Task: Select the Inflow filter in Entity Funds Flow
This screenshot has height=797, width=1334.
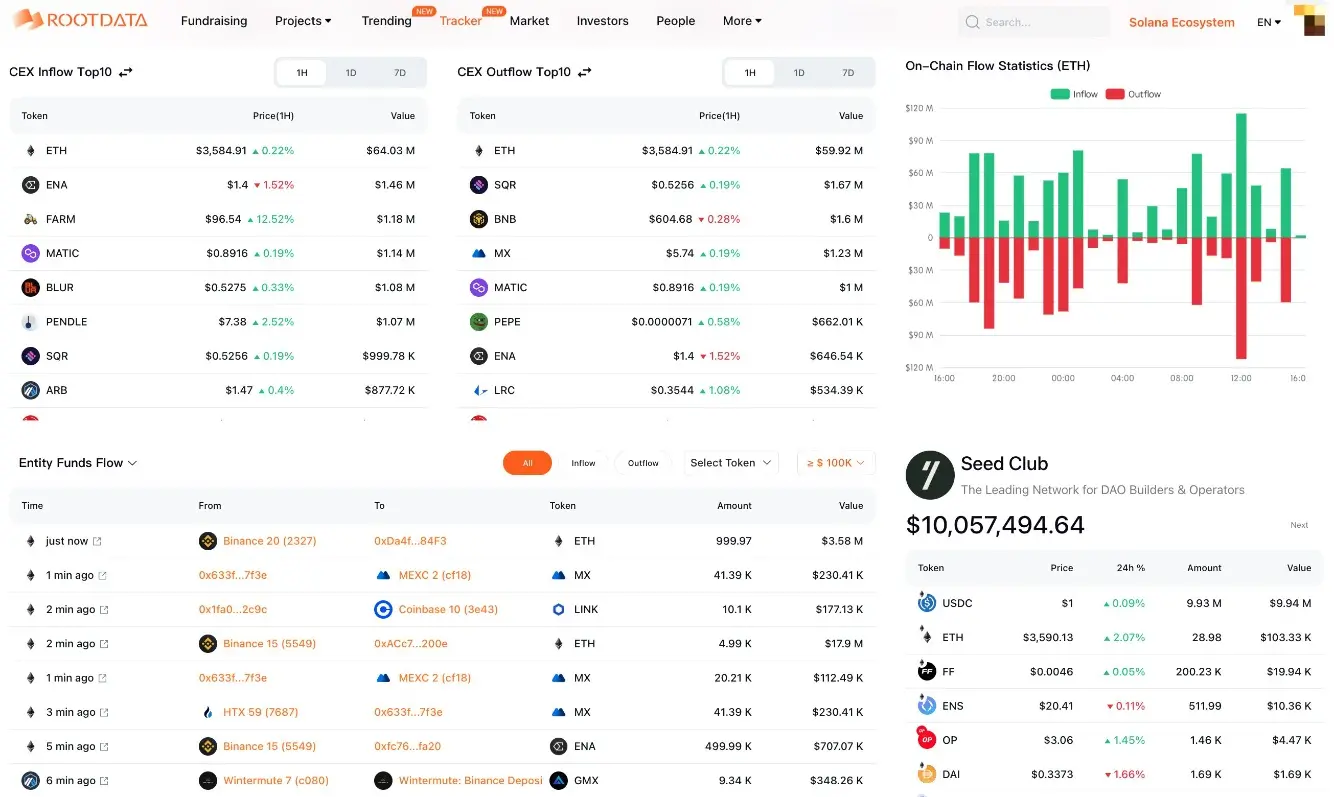Action: 583,463
